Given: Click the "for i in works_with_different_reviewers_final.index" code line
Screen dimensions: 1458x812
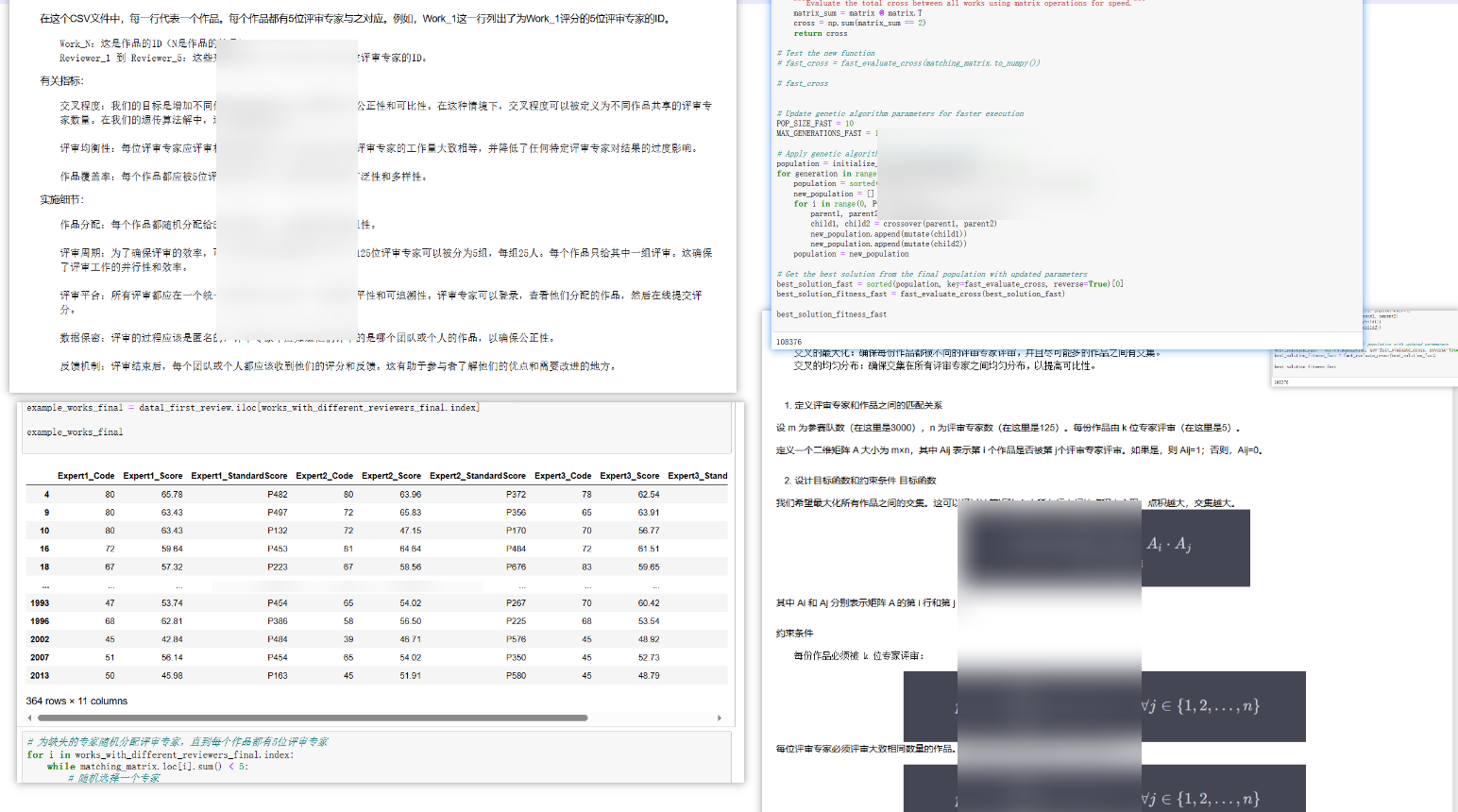Looking at the screenshot, I should coord(161,755).
